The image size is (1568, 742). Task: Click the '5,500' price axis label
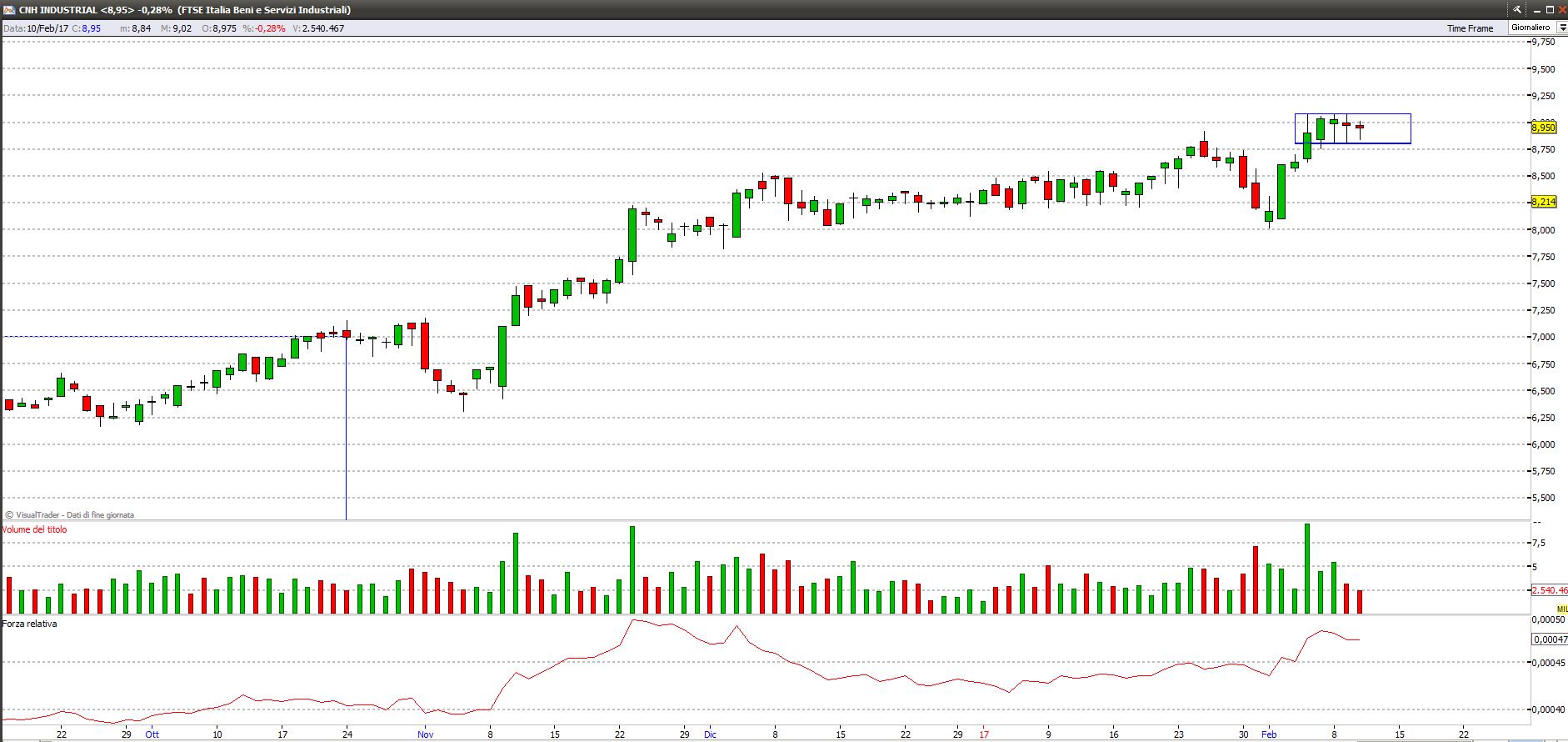pyautogui.click(x=1544, y=499)
